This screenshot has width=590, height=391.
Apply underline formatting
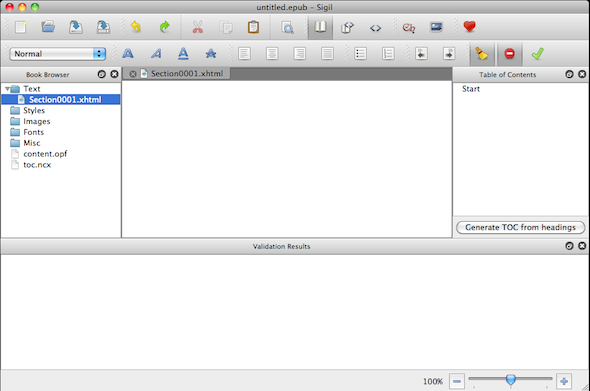183,54
